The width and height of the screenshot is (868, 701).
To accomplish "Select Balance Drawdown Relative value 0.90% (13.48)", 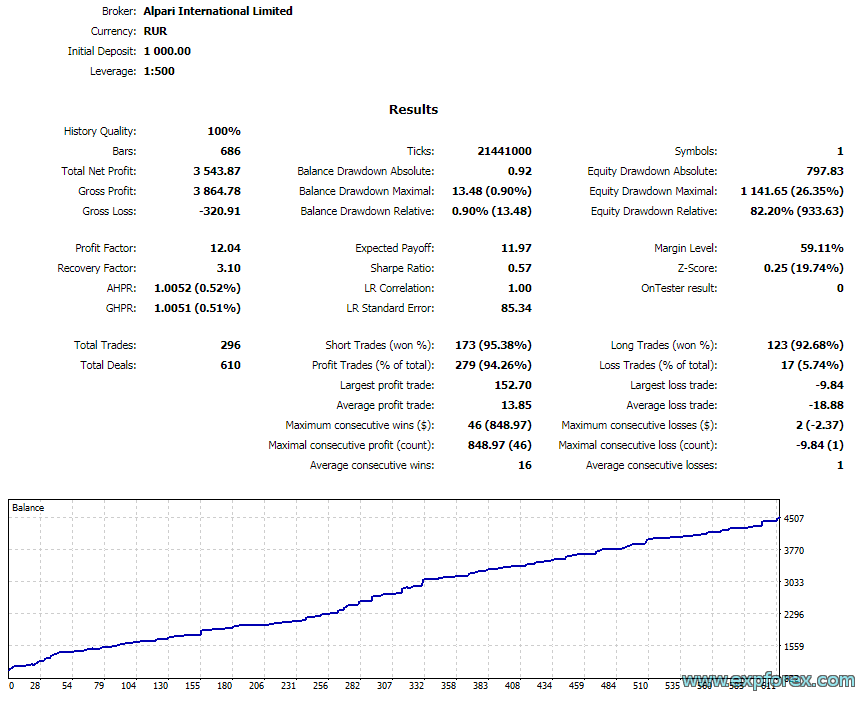I will (x=492, y=211).
